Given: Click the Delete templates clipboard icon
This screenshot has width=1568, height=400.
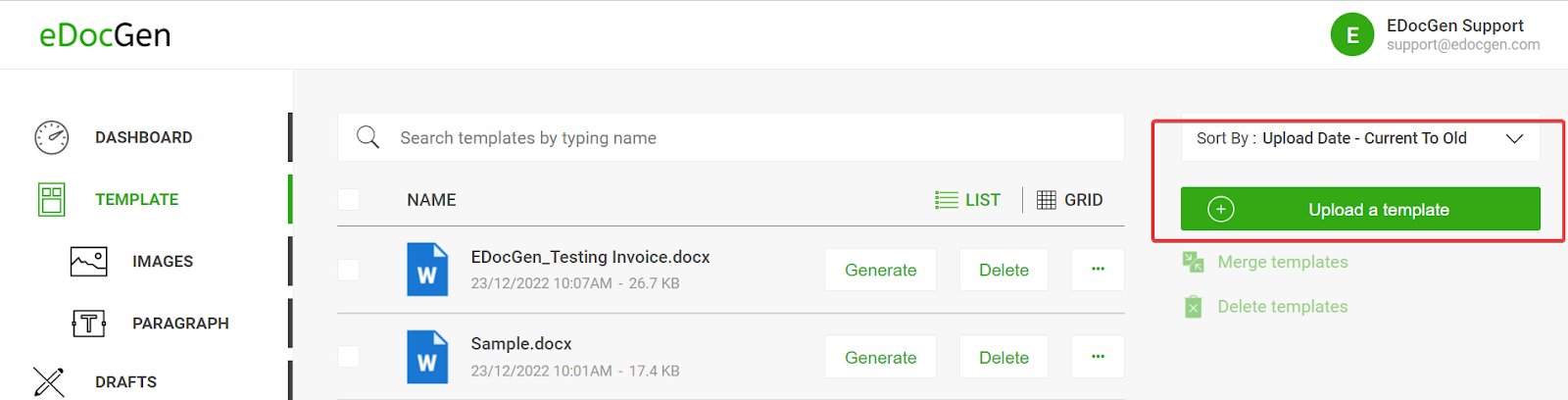Looking at the screenshot, I should [1193, 307].
